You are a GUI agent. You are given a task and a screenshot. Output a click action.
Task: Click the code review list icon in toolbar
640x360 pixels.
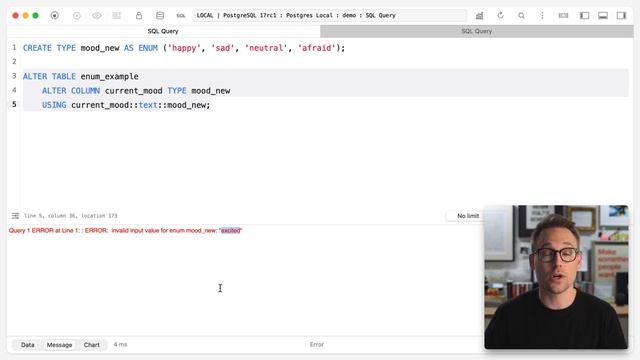[x=117, y=16]
